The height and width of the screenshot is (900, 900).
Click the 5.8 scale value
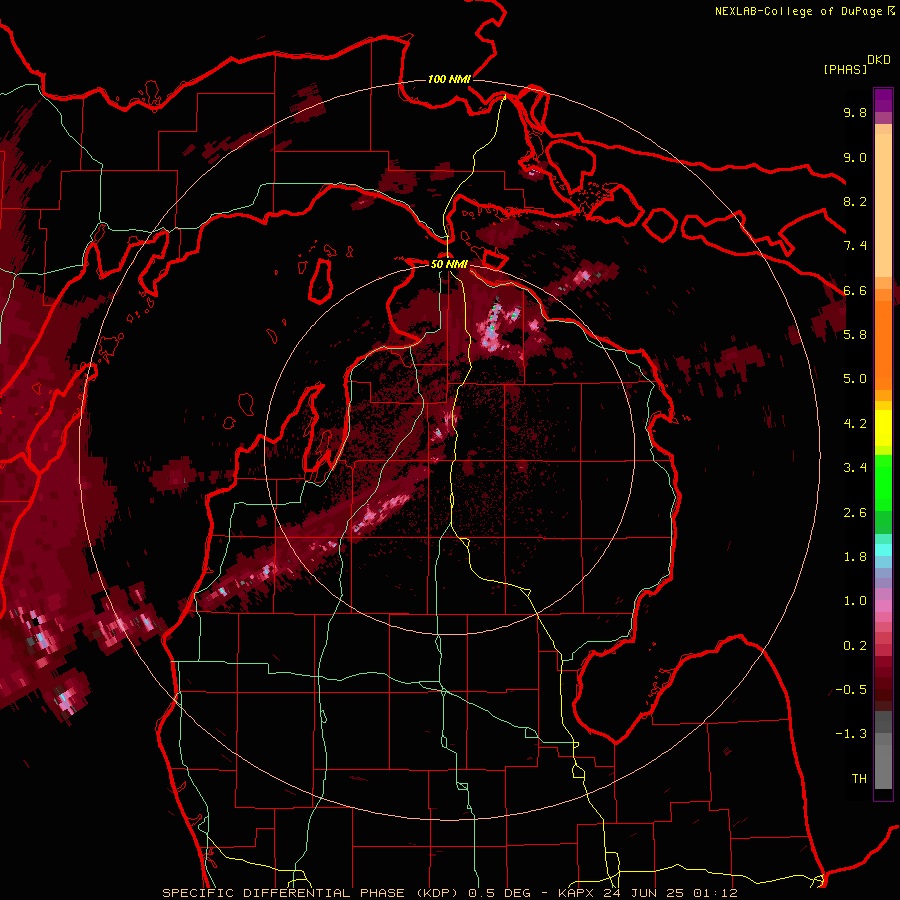click(855, 335)
